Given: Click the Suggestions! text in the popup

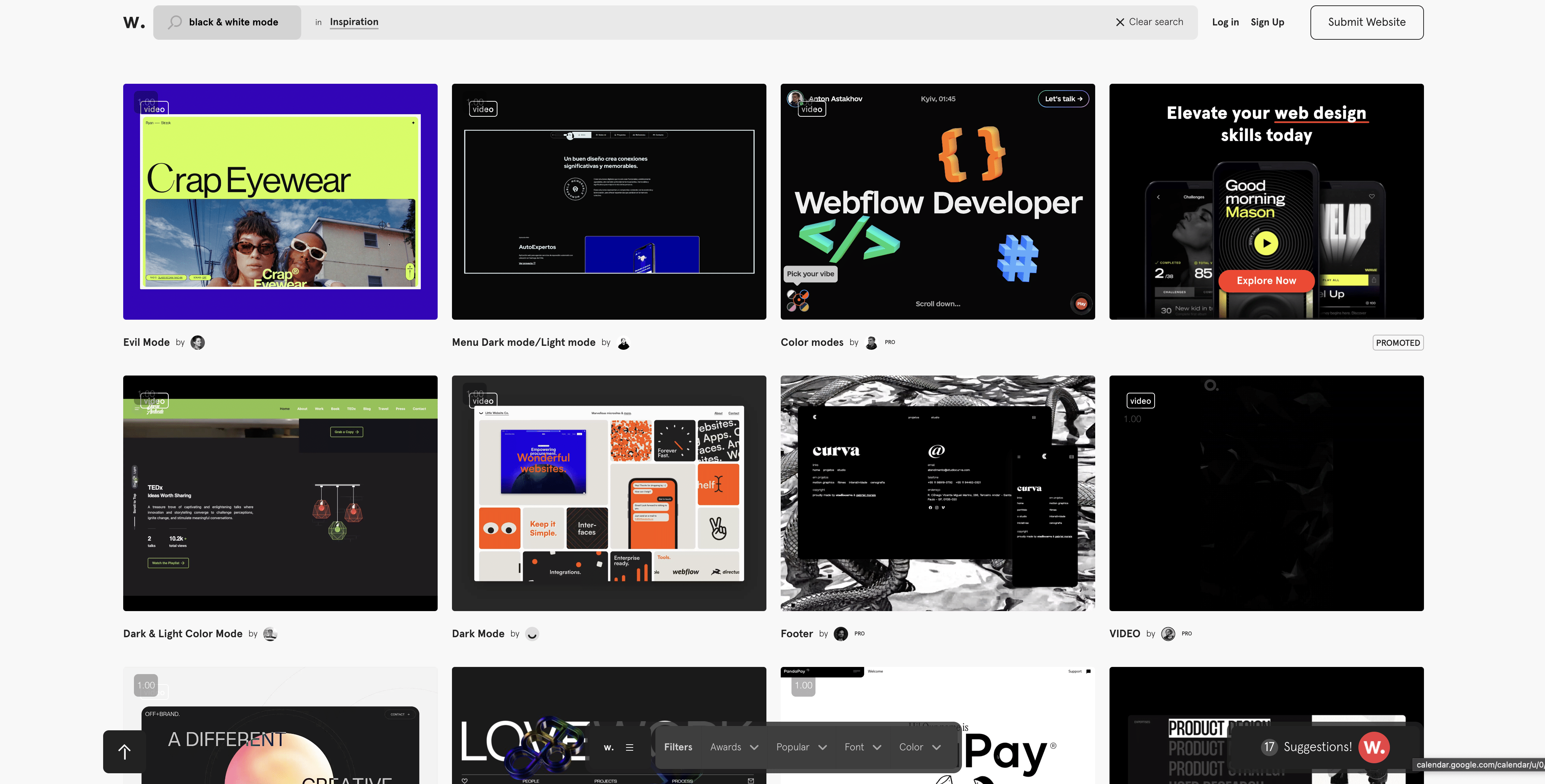Looking at the screenshot, I should [x=1317, y=747].
